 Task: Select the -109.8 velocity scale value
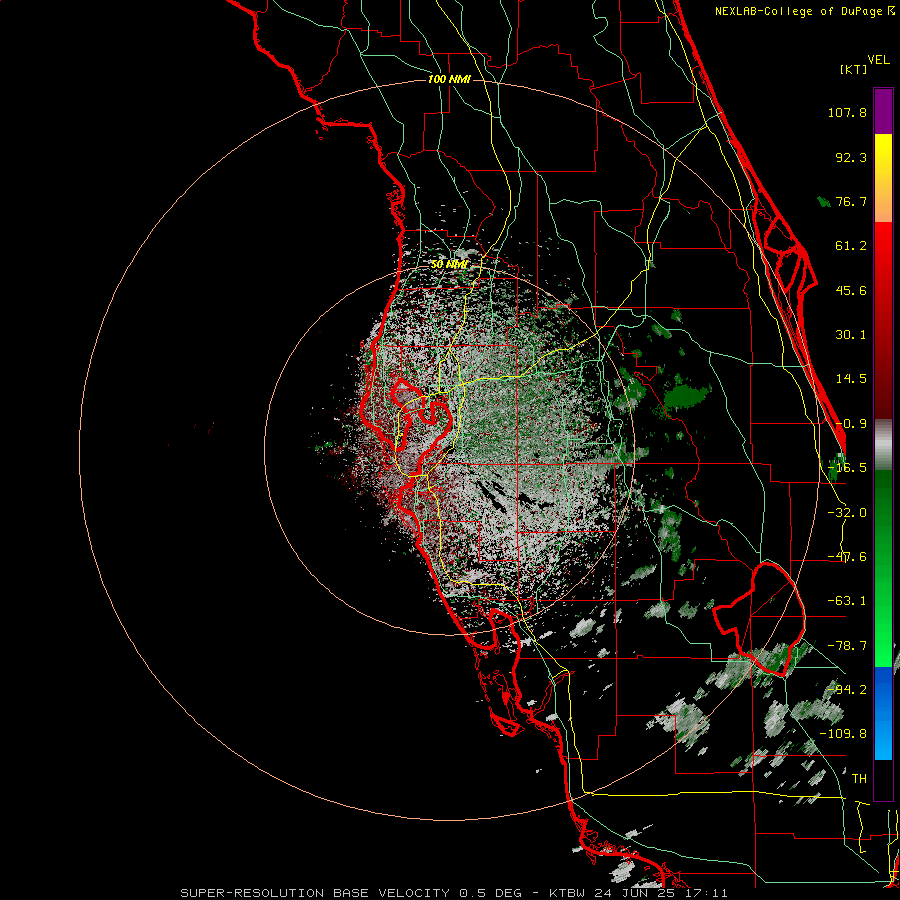843,734
